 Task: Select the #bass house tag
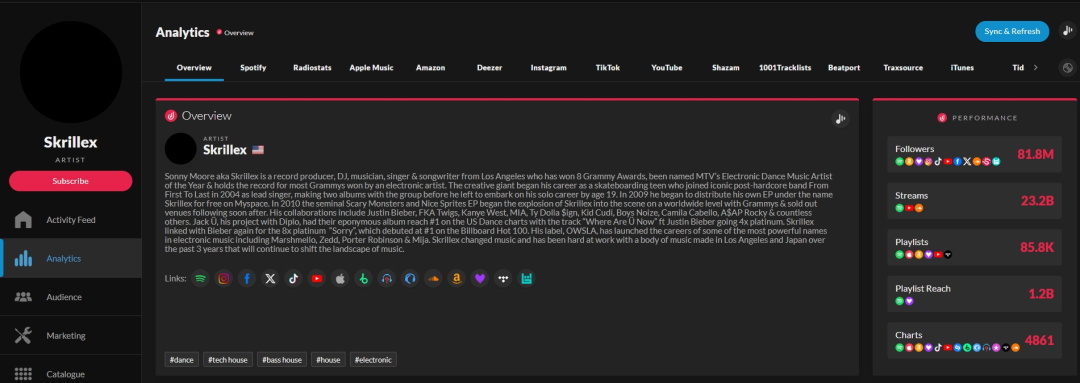click(x=282, y=360)
